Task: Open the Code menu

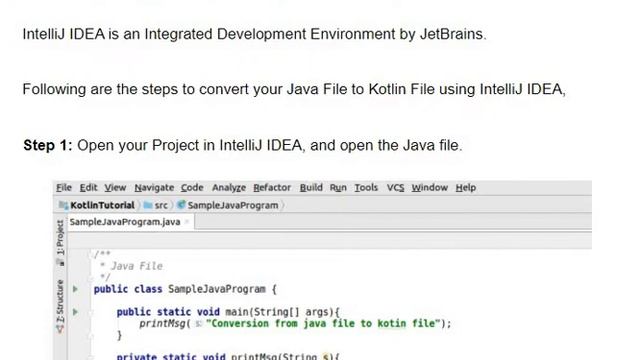Action: pyautogui.click(x=192, y=188)
